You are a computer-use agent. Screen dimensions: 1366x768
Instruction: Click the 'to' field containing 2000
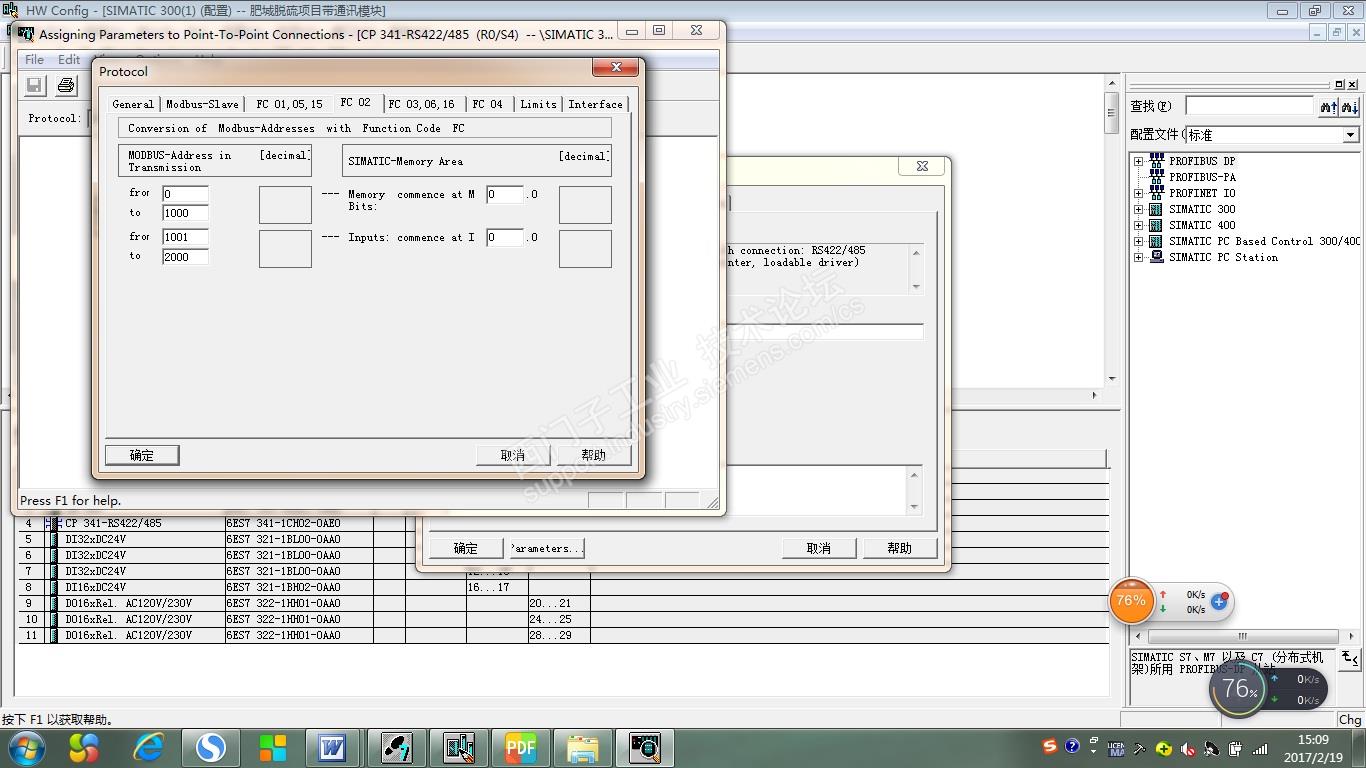pos(186,256)
